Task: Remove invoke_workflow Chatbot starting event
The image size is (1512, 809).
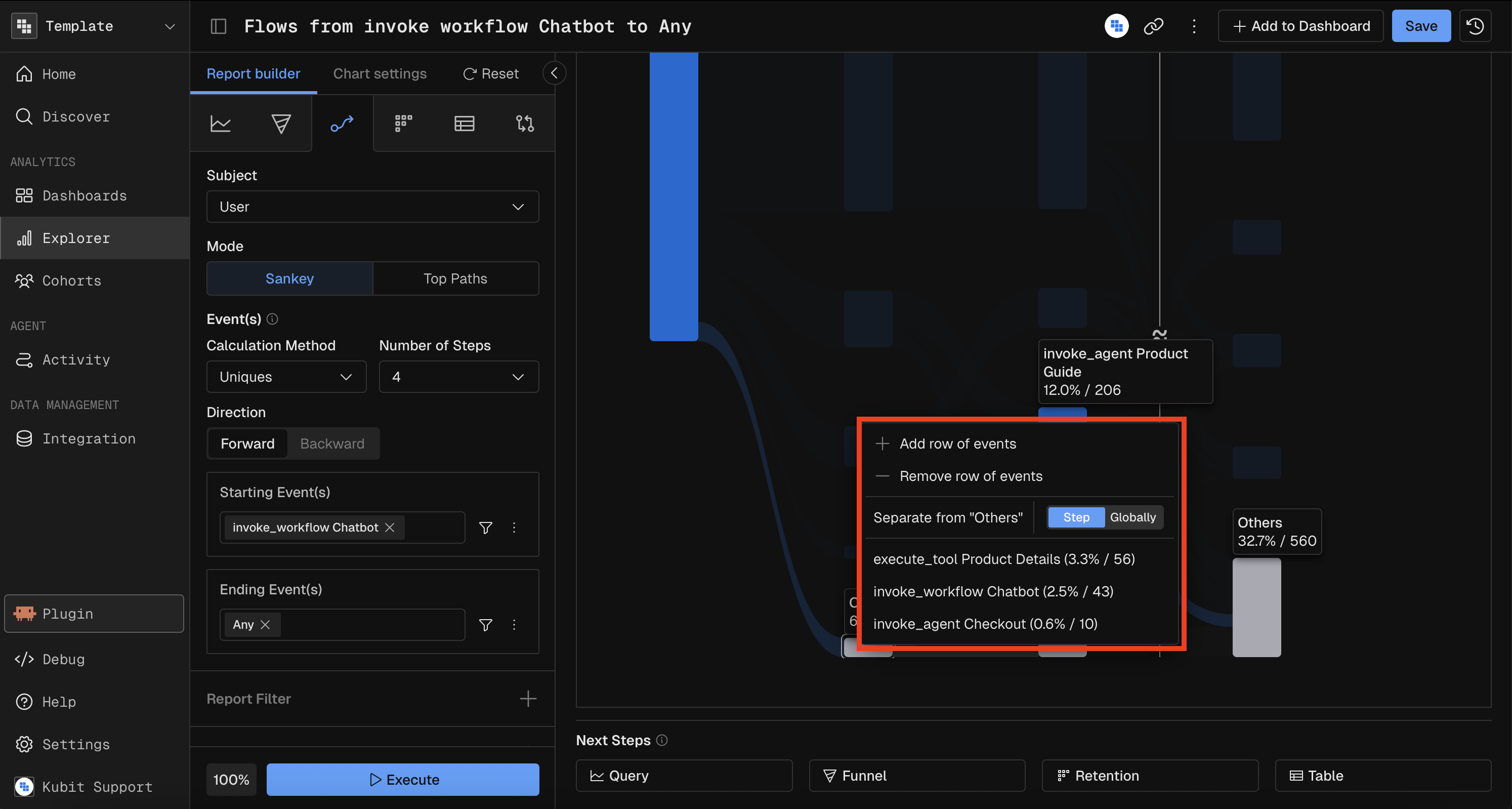Action: [x=390, y=528]
